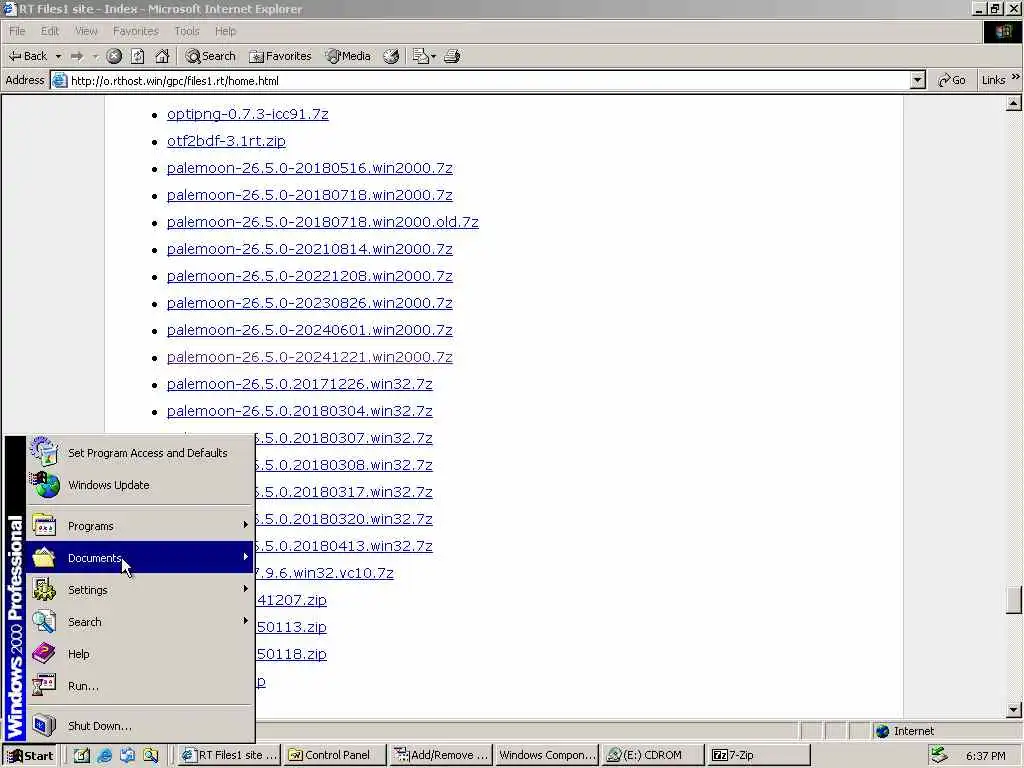Click Show Desktop quick launch icon
This screenshot has width=1024, height=768.
pos(82,756)
